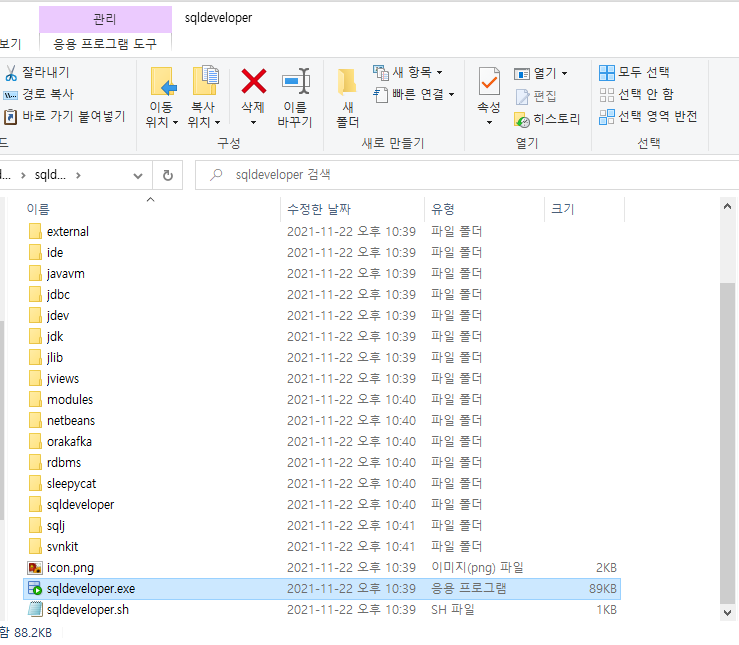Select the jlib folder name

pyautogui.click(x=55, y=358)
